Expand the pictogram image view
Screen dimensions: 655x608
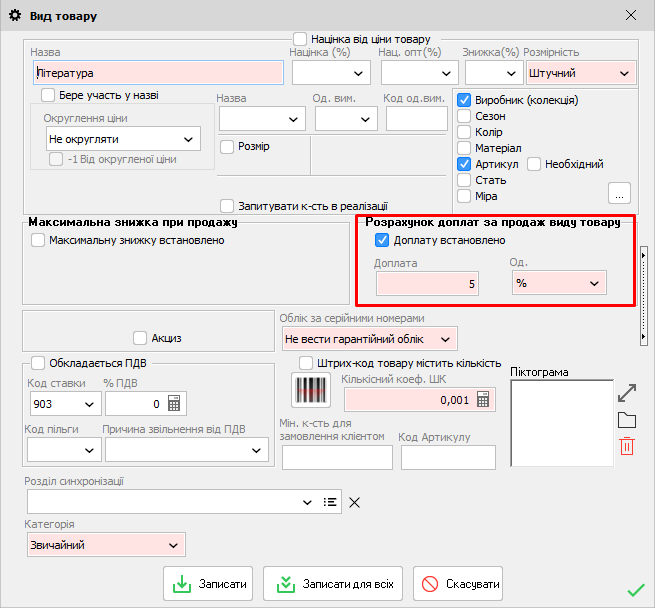[627, 392]
